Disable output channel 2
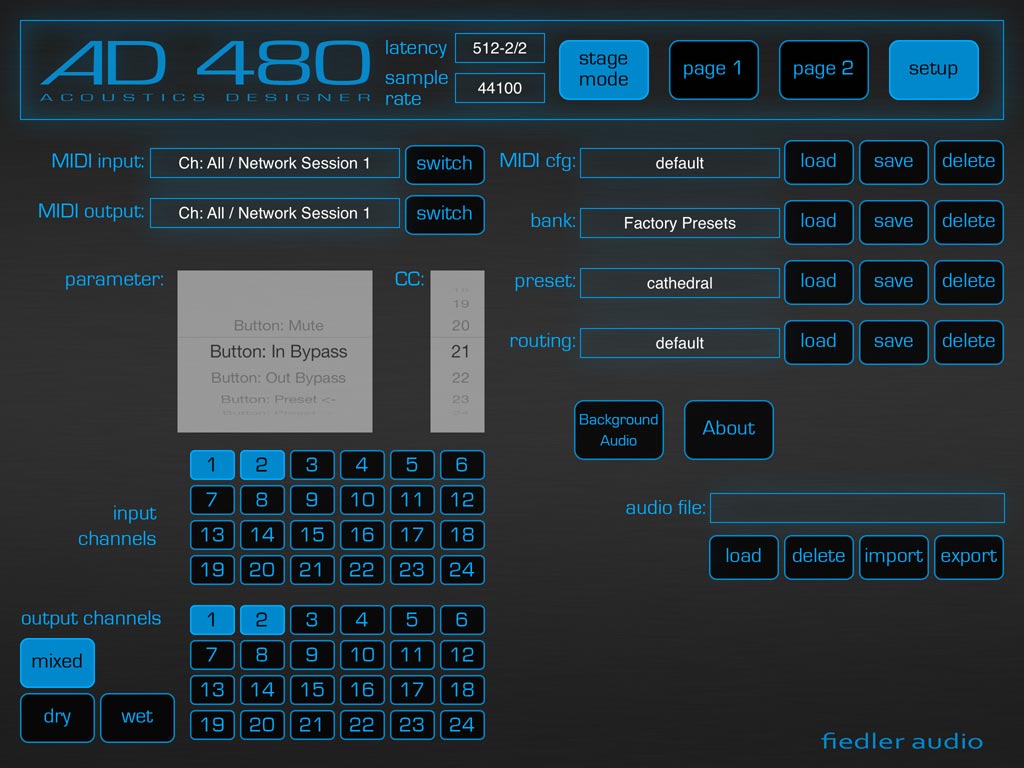The height and width of the screenshot is (768, 1024). coord(262,620)
